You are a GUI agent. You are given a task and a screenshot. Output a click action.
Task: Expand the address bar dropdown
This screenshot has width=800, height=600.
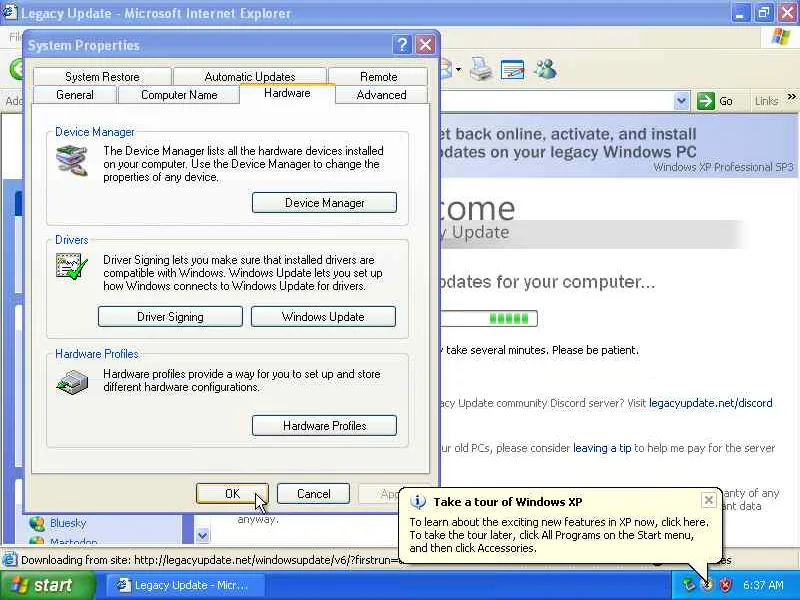pos(682,101)
